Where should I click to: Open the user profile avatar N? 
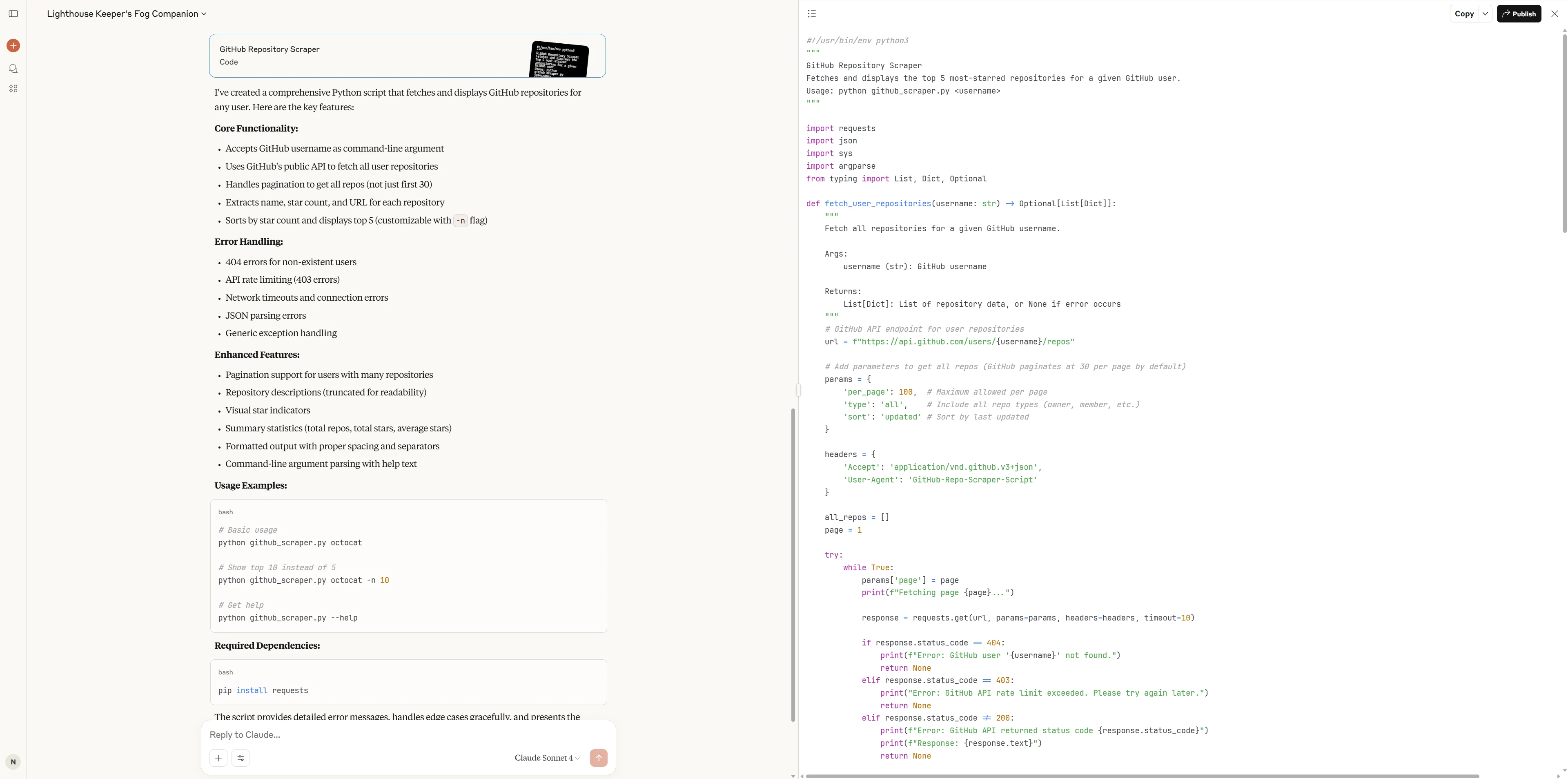pyautogui.click(x=13, y=762)
